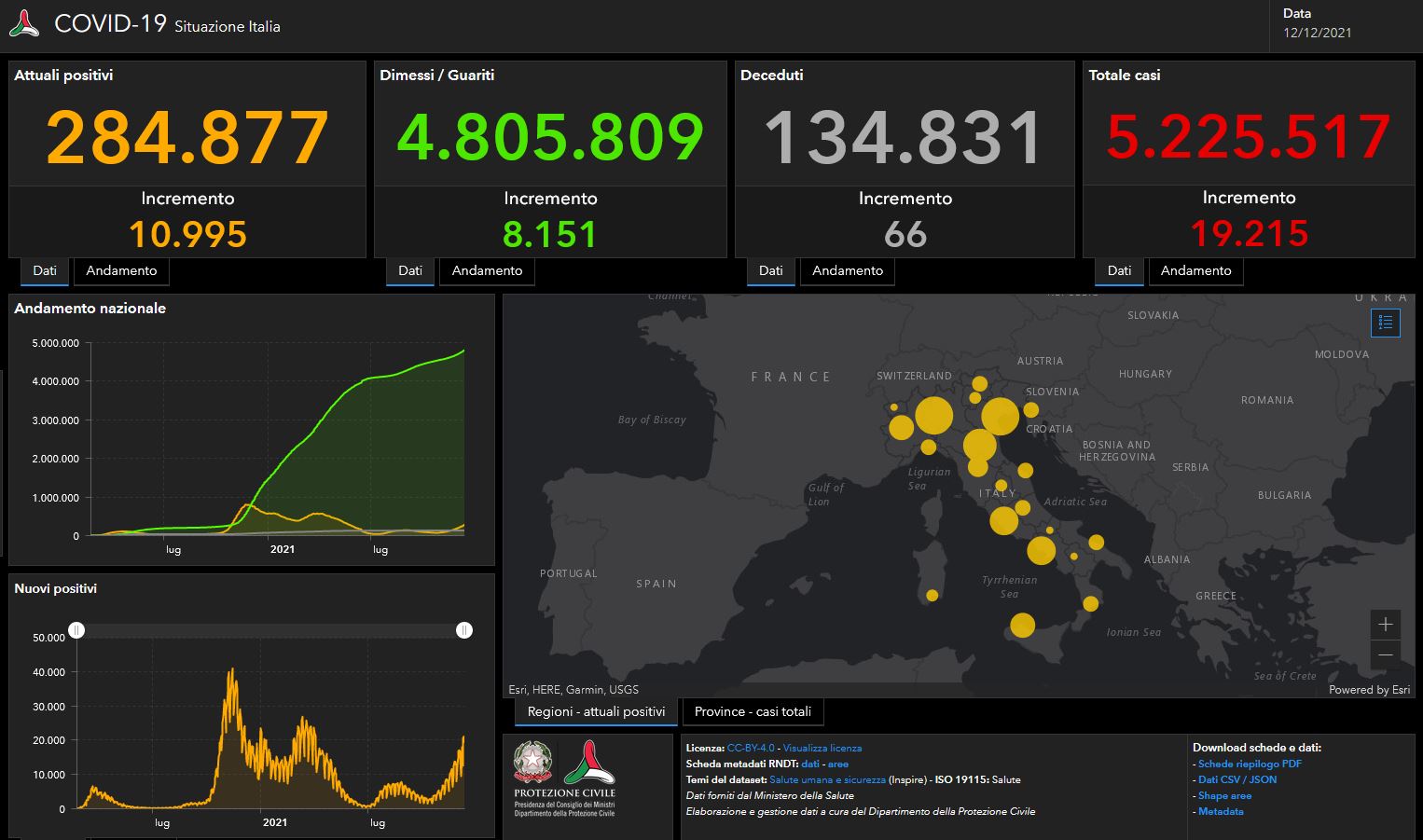Image resolution: width=1423 pixels, height=840 pixels.
Task: Switch to Andamento tab under Attuali positivi
Action: [x=121, y=270]
